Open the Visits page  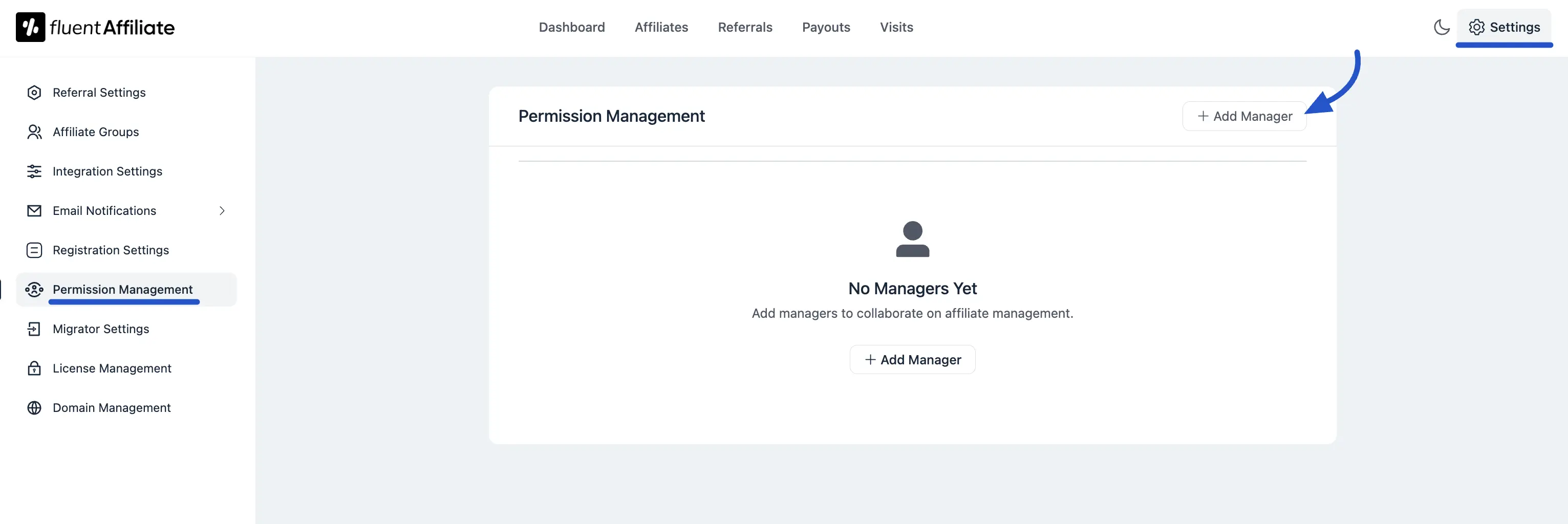[896, 27]
